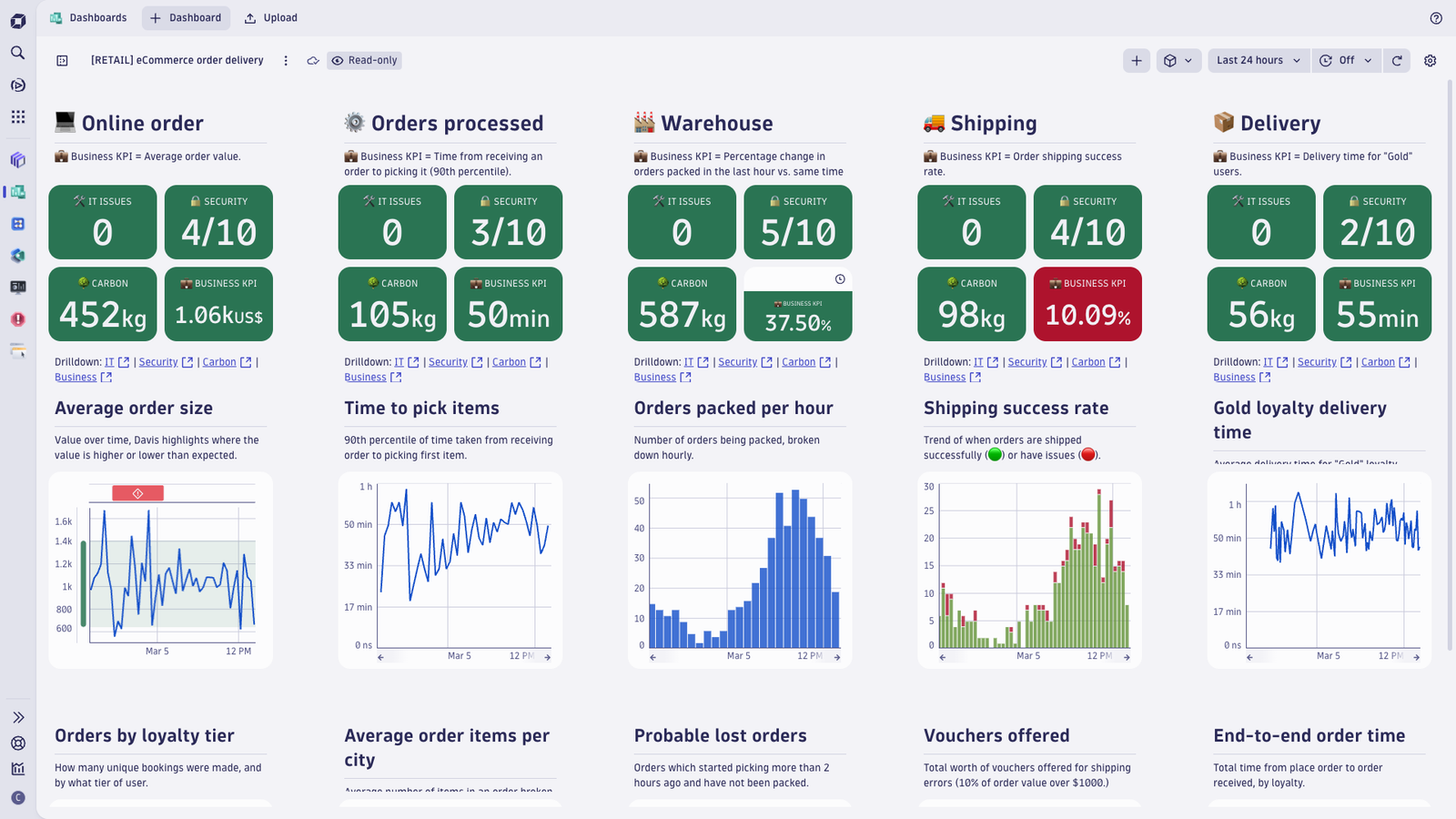
Task: Expand the left sidebar with double chevron
Action: [x=17, y=718]
